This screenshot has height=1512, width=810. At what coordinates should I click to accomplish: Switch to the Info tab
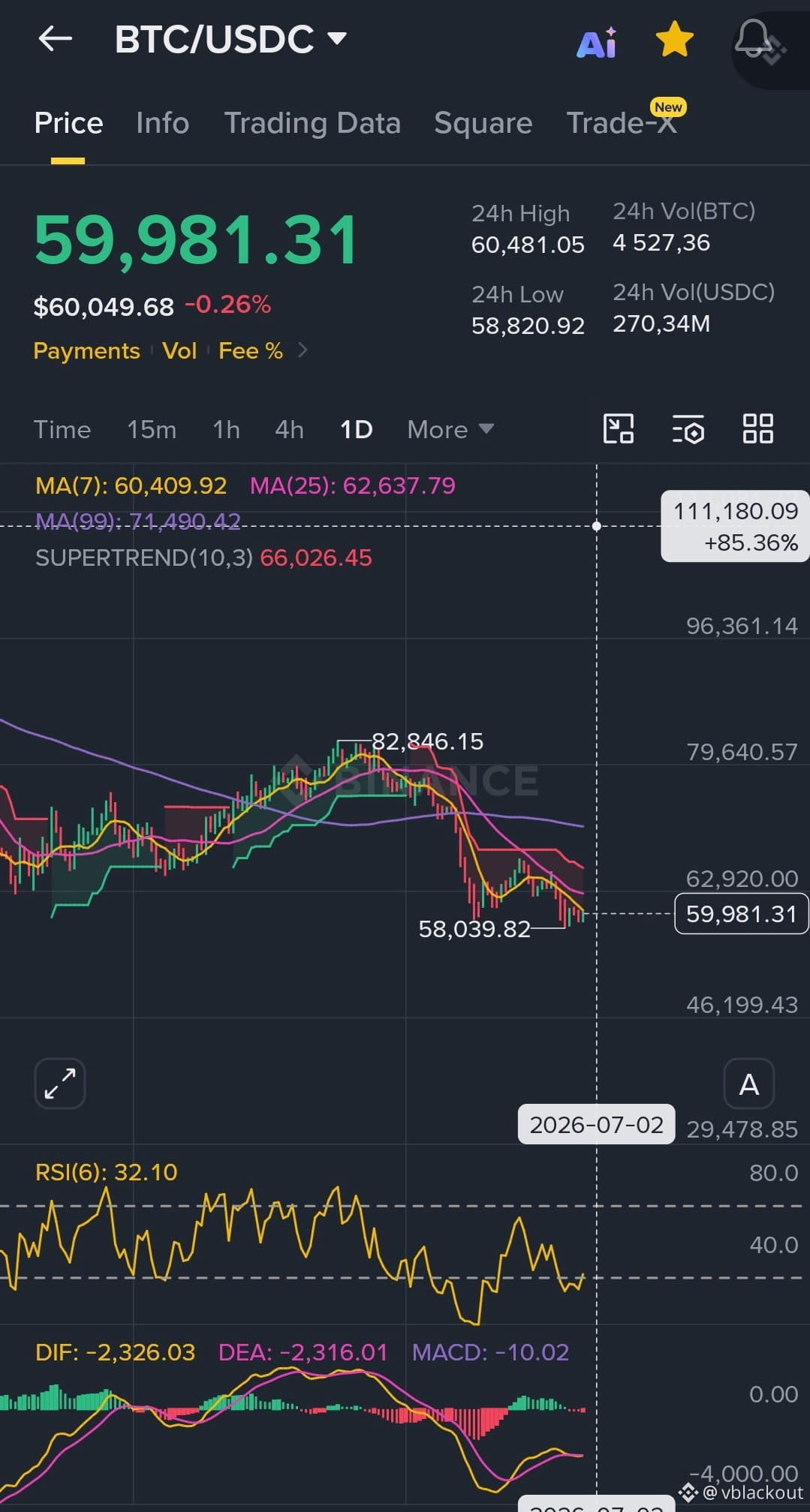pos(163,123)
